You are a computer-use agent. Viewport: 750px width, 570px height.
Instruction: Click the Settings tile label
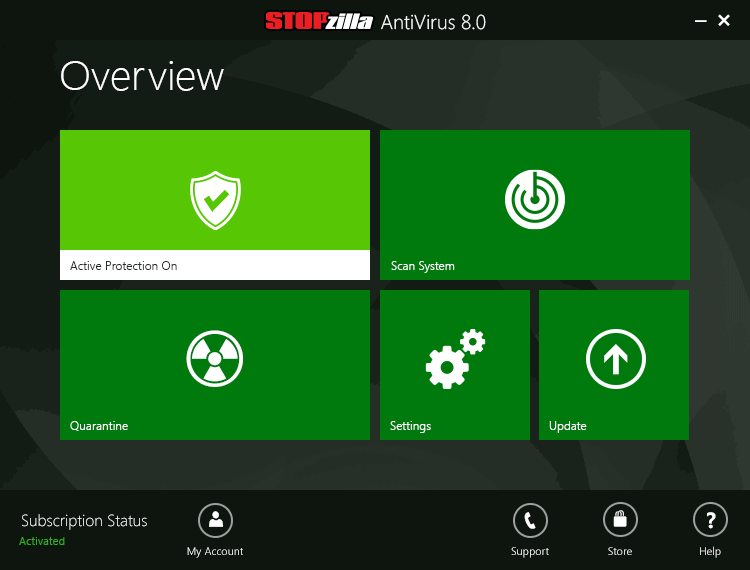click(x=410, y=426)
